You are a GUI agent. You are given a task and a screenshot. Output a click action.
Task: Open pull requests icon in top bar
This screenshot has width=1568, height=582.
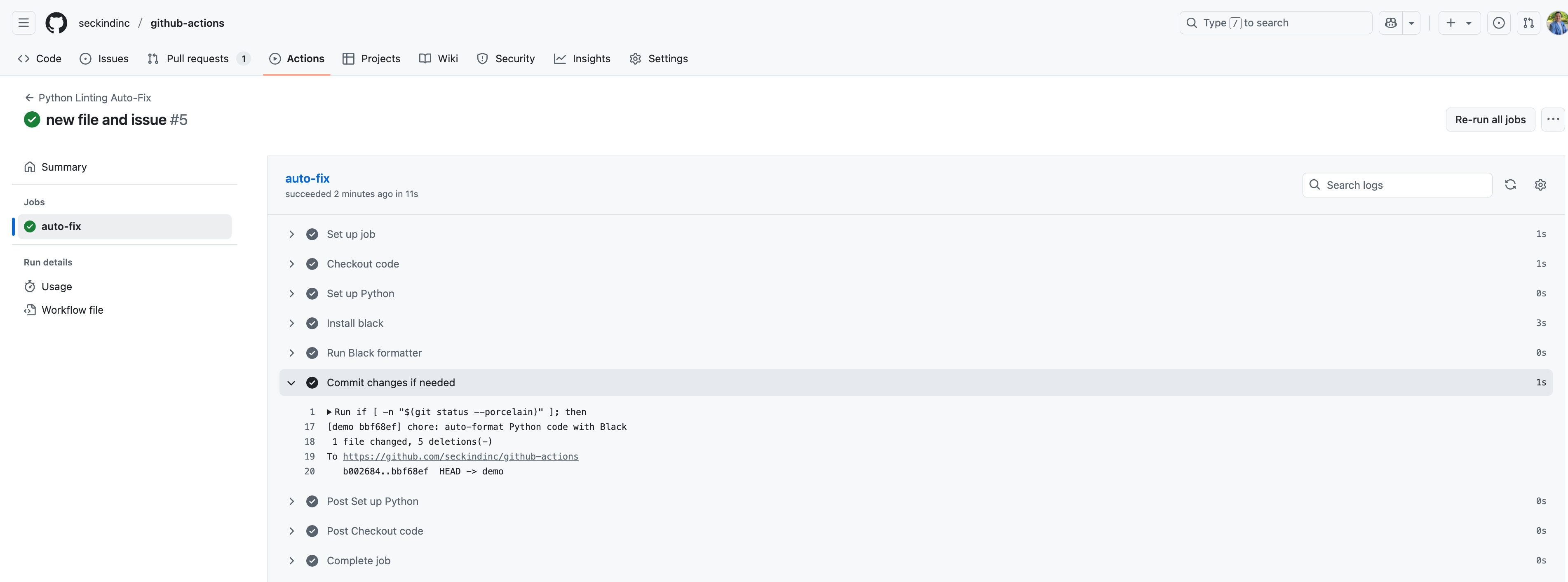pyautogui.click(x=1528, y=23)
